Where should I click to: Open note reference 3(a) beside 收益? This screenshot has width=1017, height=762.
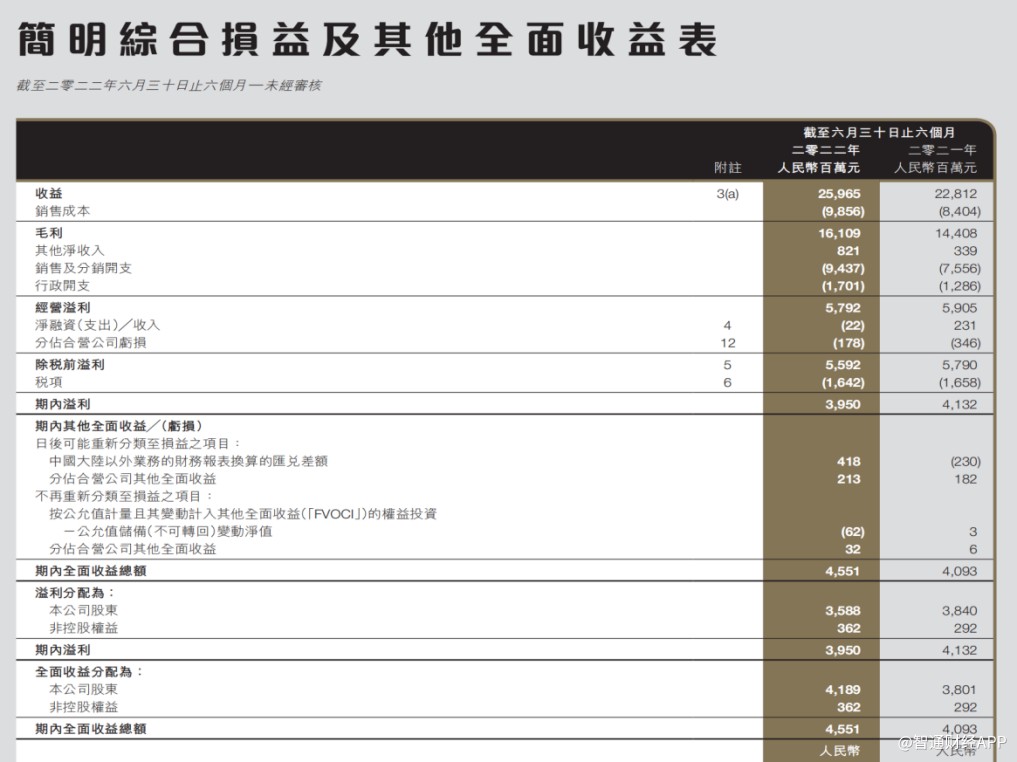pos(727,194)
